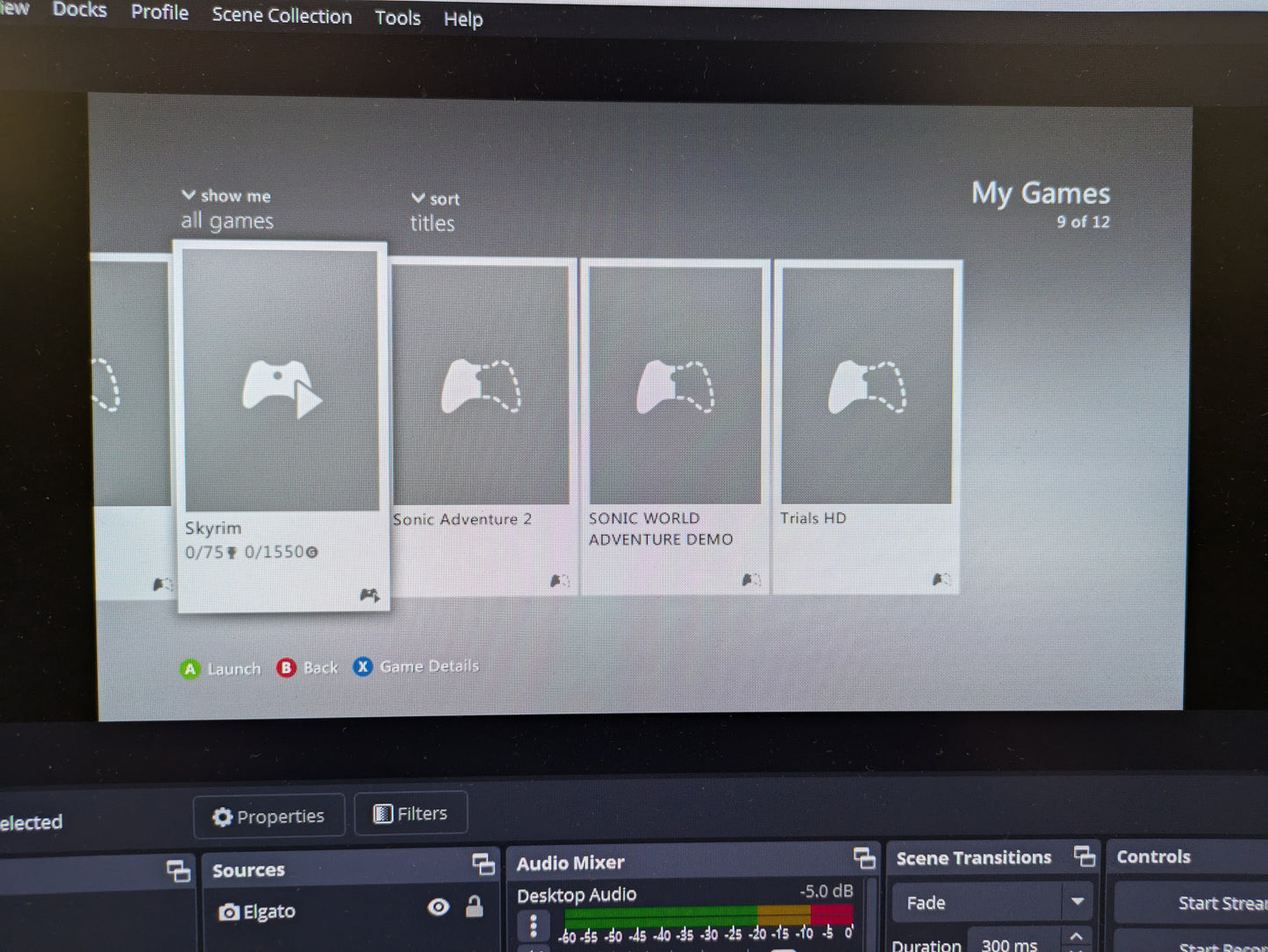This screenshot has width=1268, height=952.
Task: Click the green A Launch icon
Action: tap(190, 669)
